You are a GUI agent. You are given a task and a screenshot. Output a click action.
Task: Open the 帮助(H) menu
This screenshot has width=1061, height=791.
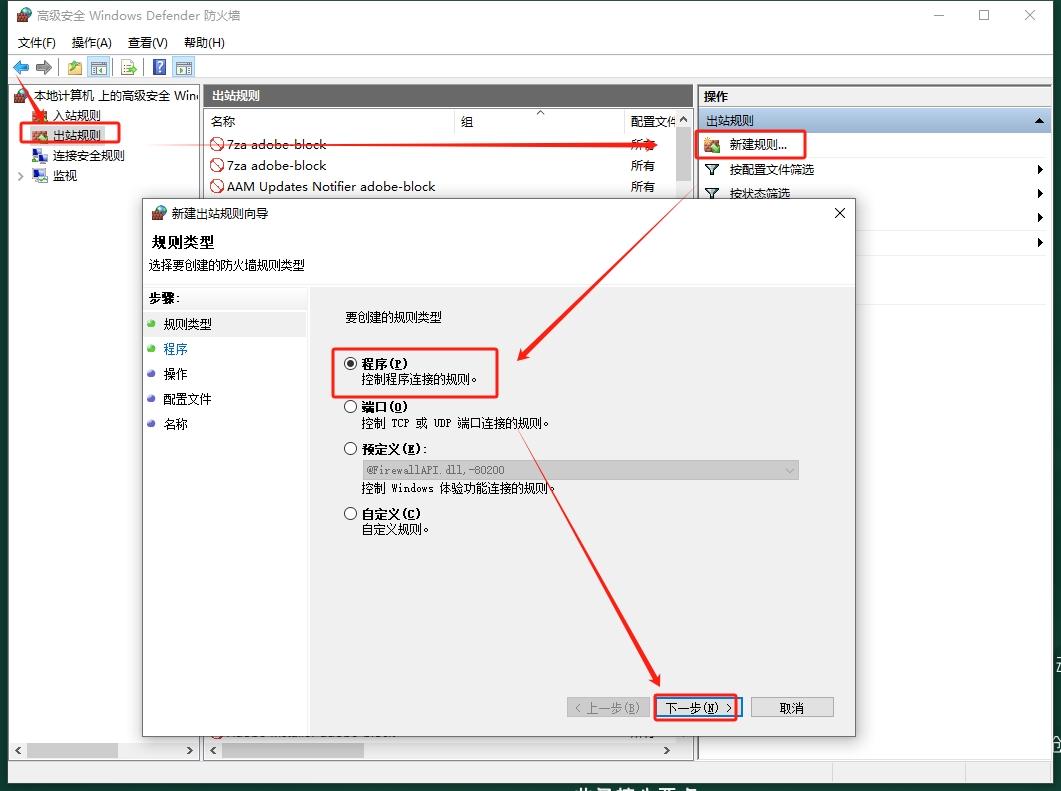tap(204, 43)
